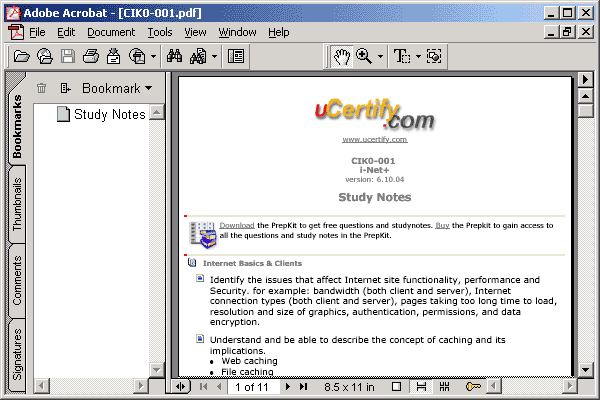Click the Send Mail toolbar icon
This screenshot has height=400, width=600.
point(113,56)
